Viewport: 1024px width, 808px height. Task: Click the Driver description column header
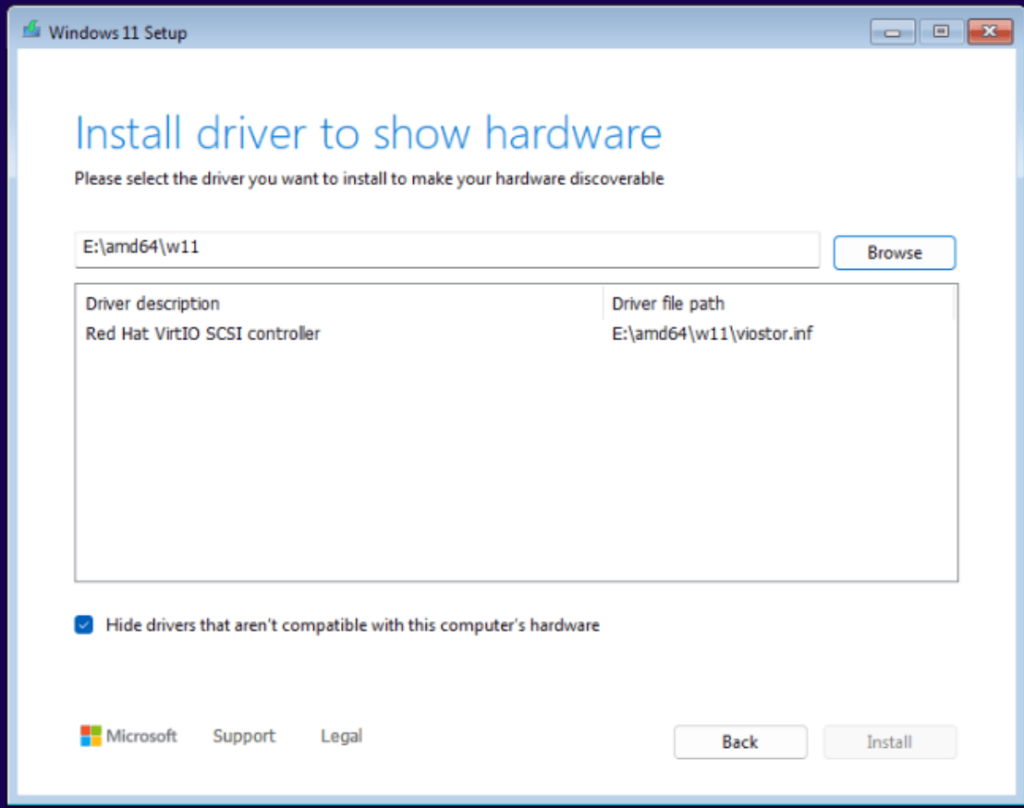(339, 304)
